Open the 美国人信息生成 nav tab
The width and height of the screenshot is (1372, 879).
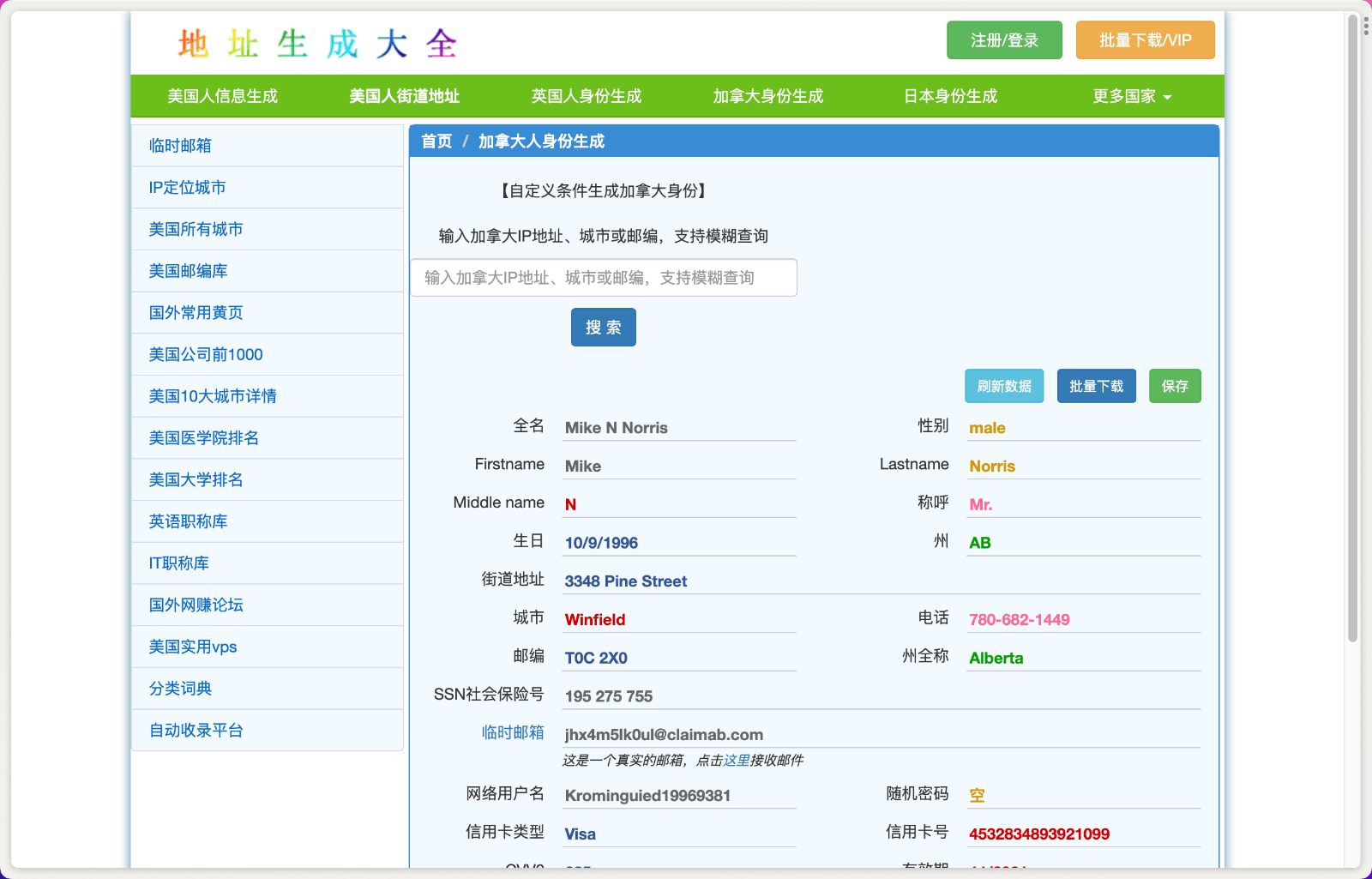pyautogui.click(x=222, y=96)
